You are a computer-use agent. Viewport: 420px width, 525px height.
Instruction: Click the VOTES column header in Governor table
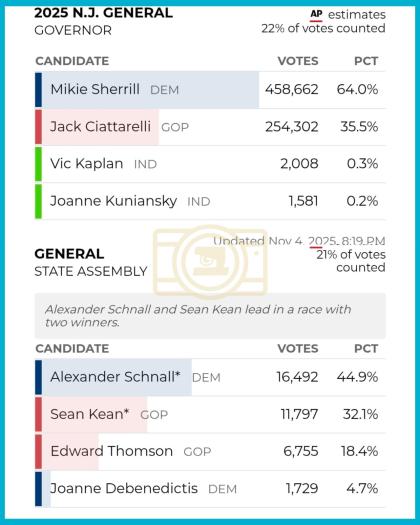pos(298,61)
